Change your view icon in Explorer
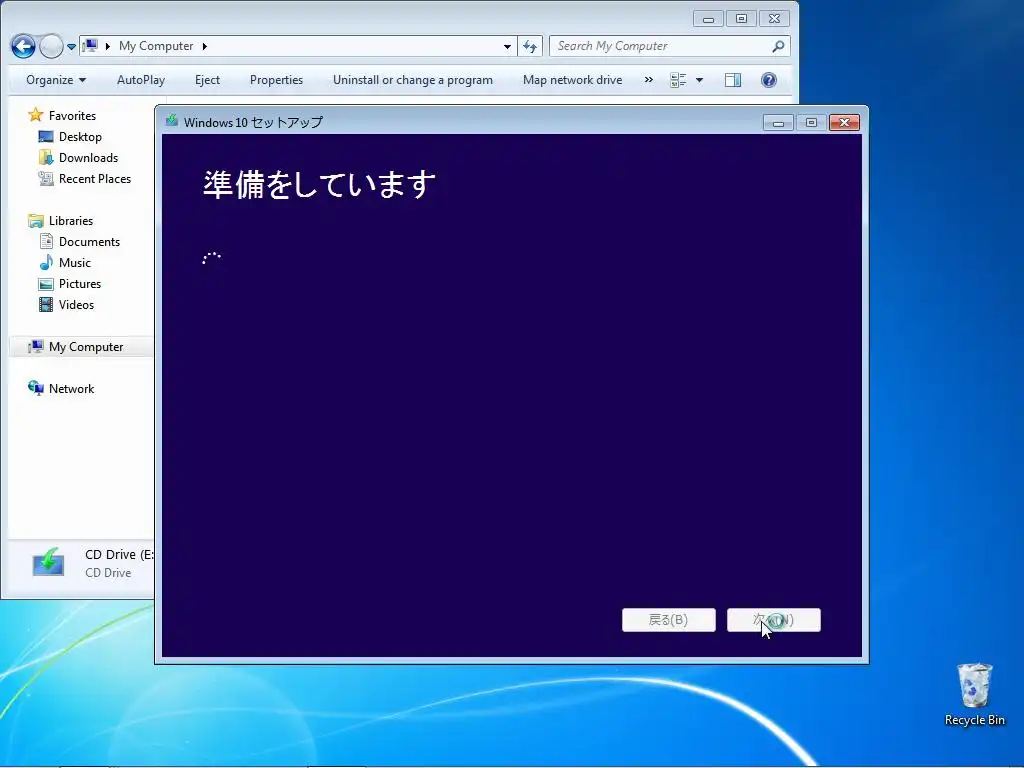This screenshot has height=768, width=1024. [678, 80]
